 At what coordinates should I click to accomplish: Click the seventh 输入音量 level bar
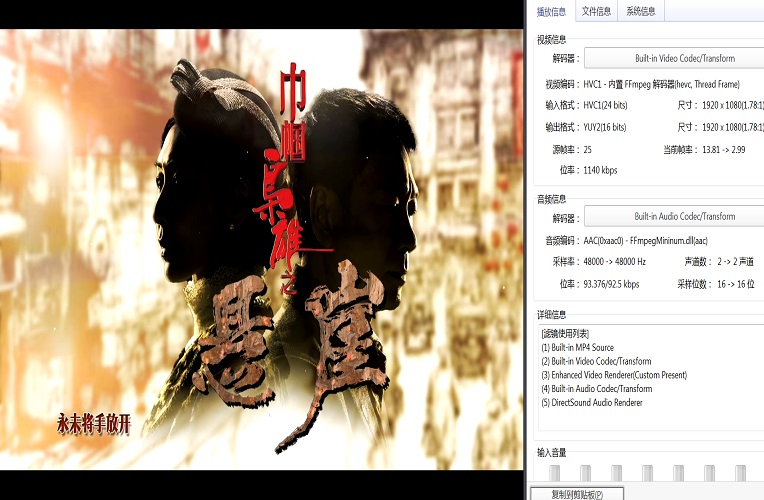pos(741,472)
